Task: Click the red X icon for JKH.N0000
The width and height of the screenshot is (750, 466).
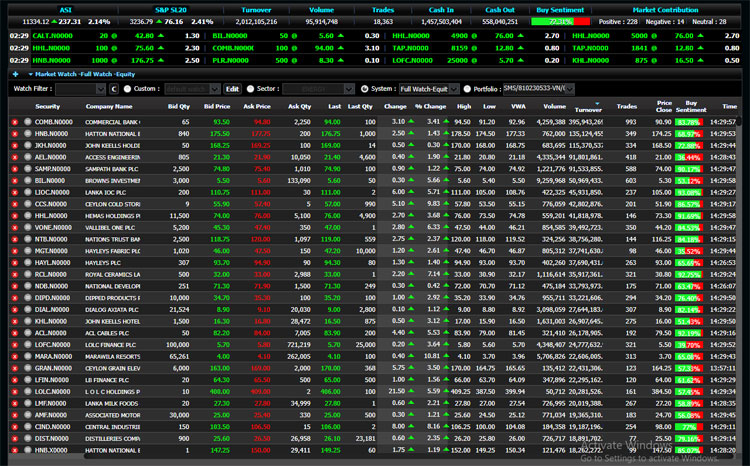Action: click(x=15, y=145)
